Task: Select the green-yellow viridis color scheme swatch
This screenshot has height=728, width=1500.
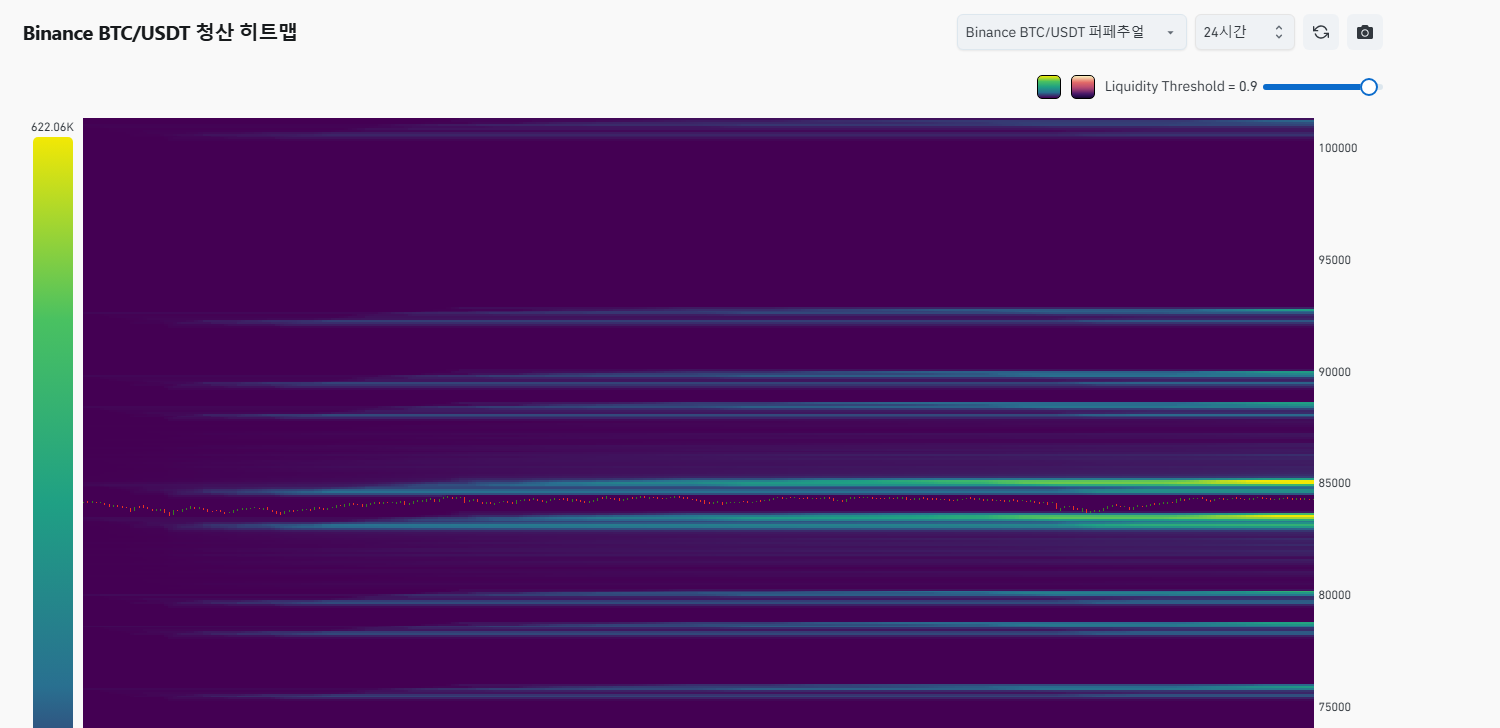Action: click(1048, 87)
